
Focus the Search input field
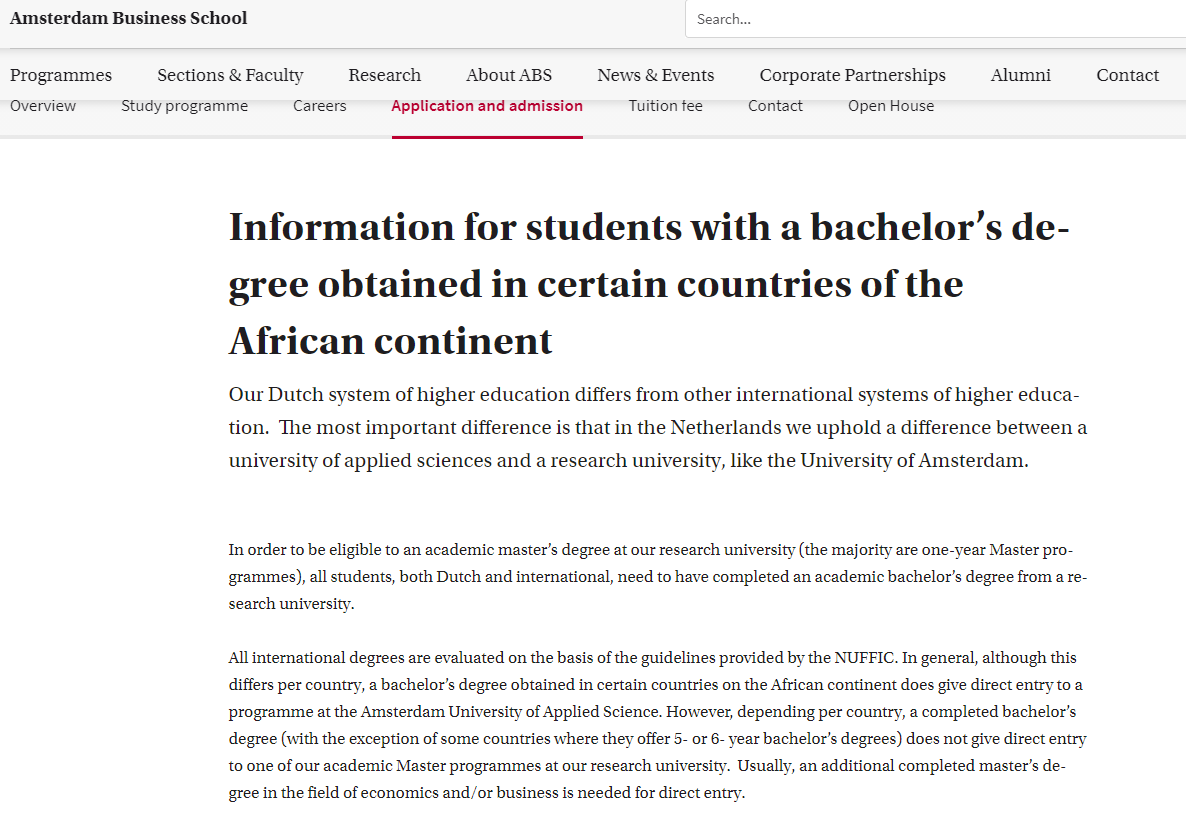[935, 19]
